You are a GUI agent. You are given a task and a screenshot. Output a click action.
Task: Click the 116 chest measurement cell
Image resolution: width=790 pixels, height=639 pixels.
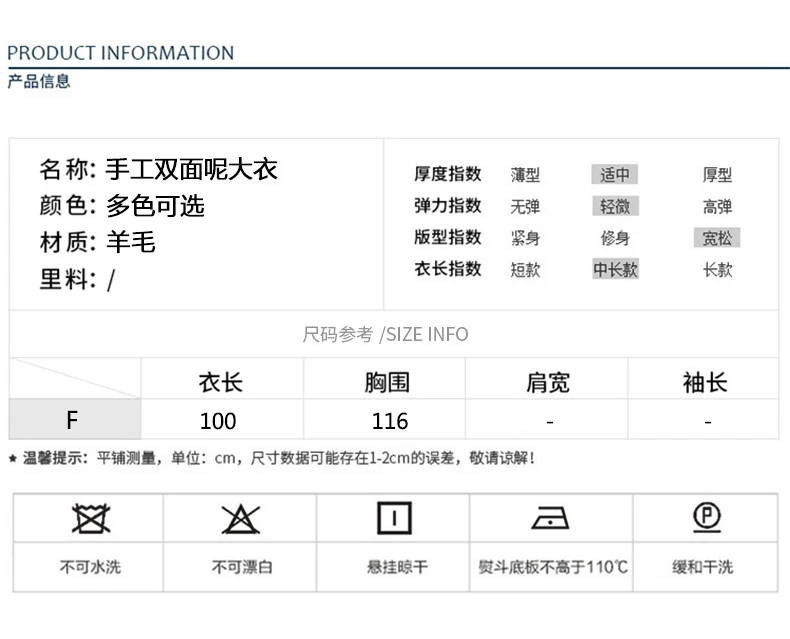tap(389, 421)
